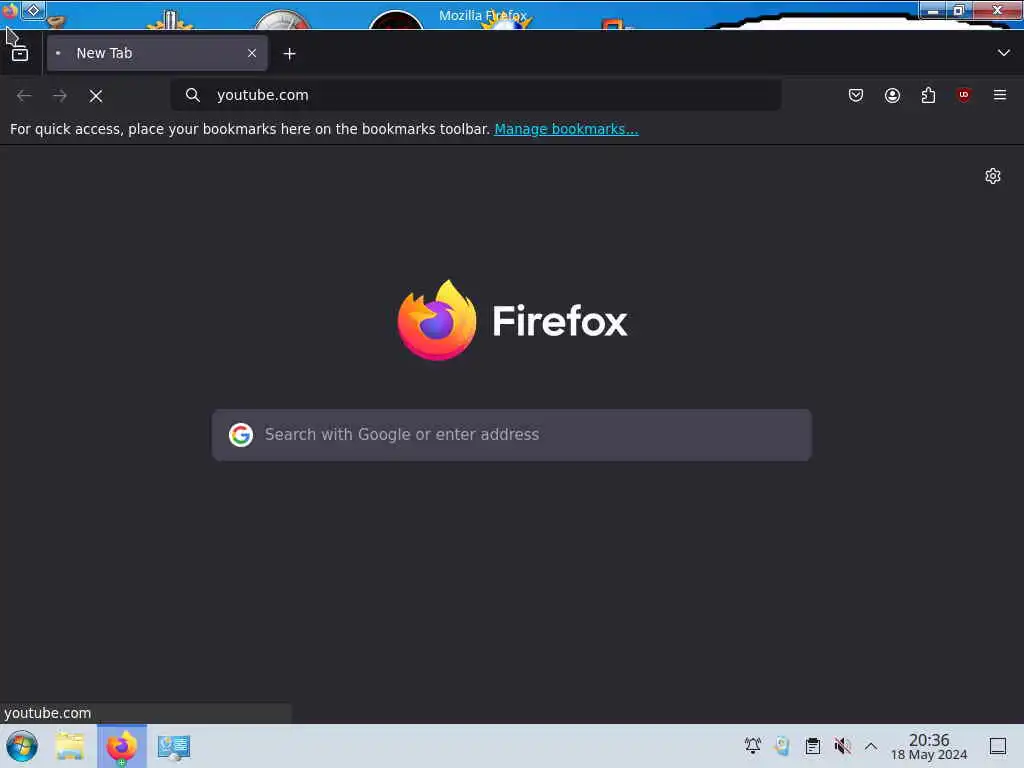Click the Search with Google field
This screenshot has width=1024, height=768.
click(511, 435)
